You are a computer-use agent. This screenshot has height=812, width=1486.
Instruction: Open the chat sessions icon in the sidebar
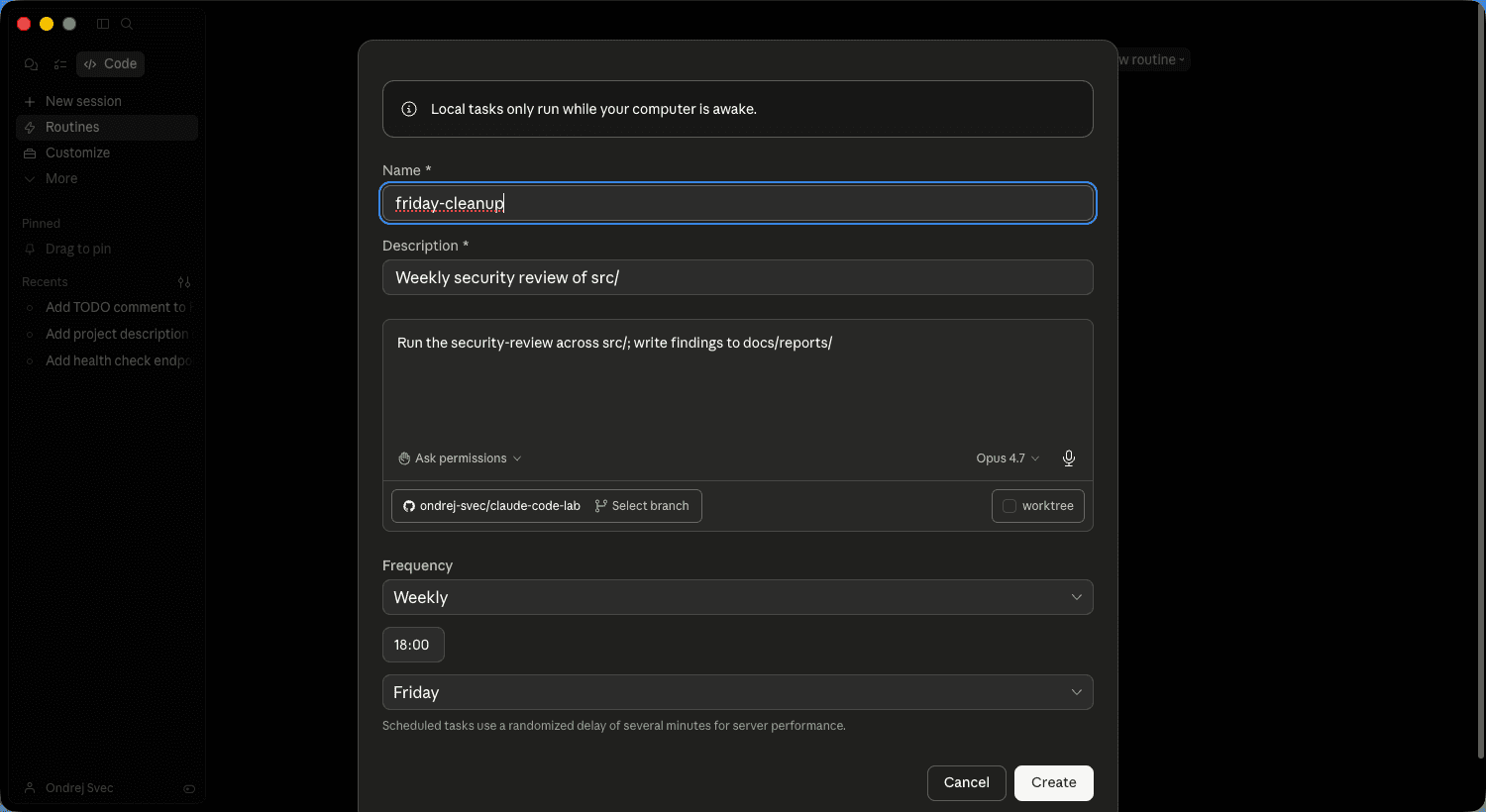(31, 63)
